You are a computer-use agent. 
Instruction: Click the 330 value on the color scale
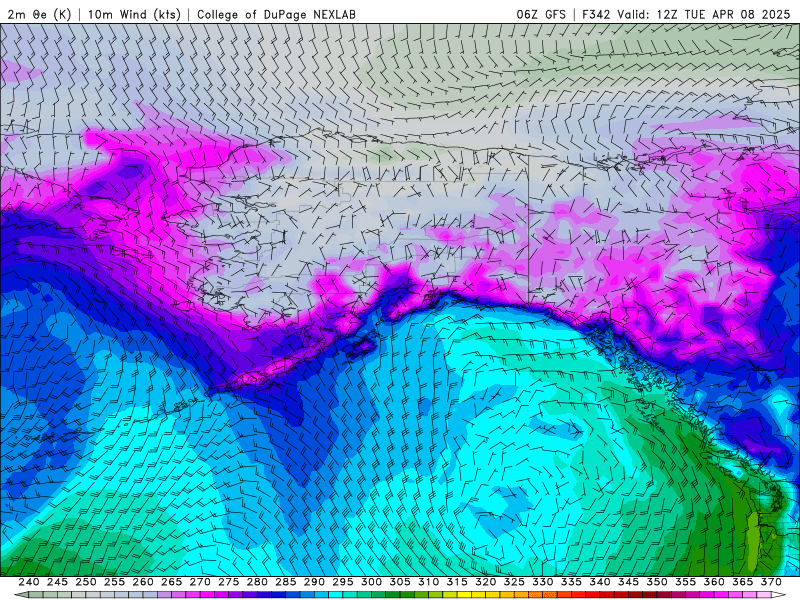point(543,582)
